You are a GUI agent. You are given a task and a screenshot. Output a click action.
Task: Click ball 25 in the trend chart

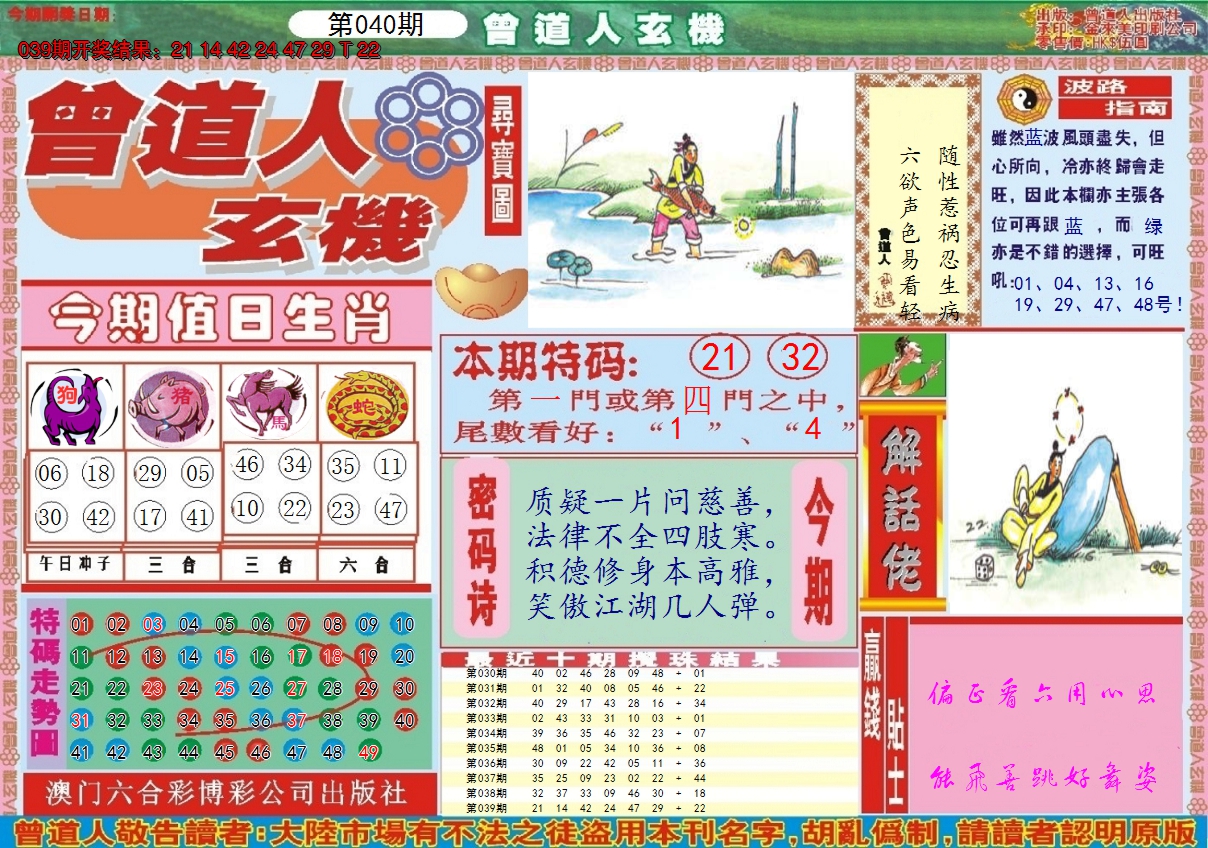pyautogui.click(x=225, y=688)
